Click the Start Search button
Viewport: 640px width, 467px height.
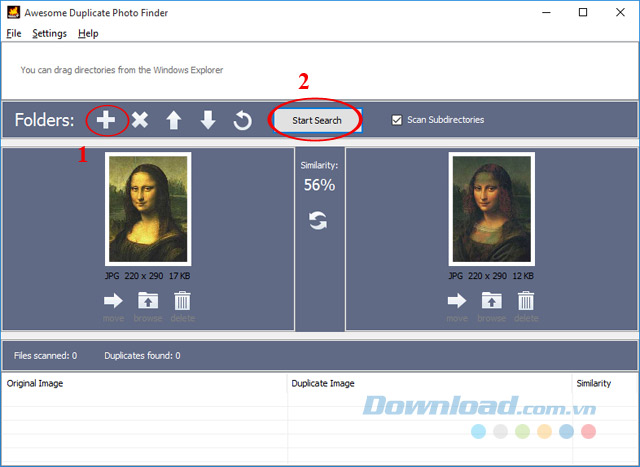[317, 120]
